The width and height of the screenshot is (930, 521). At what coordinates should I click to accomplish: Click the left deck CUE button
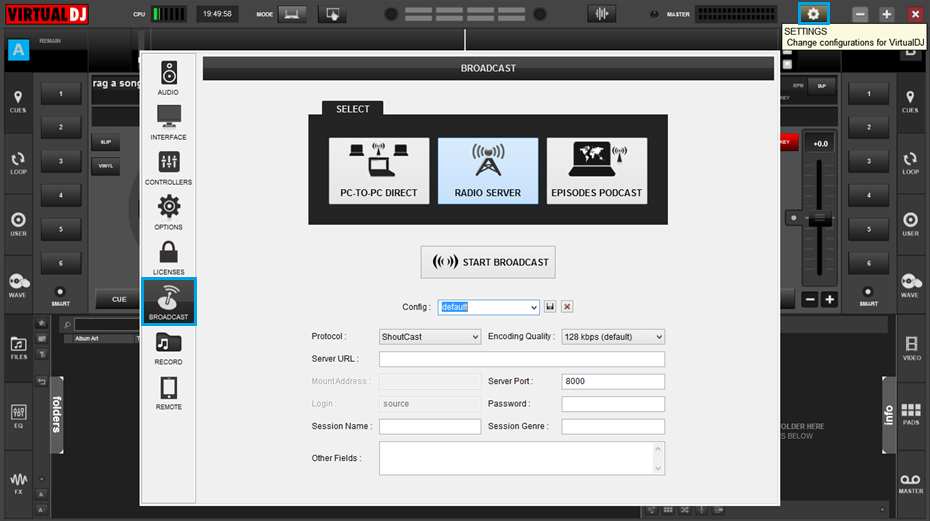click(x=119, y=299)
